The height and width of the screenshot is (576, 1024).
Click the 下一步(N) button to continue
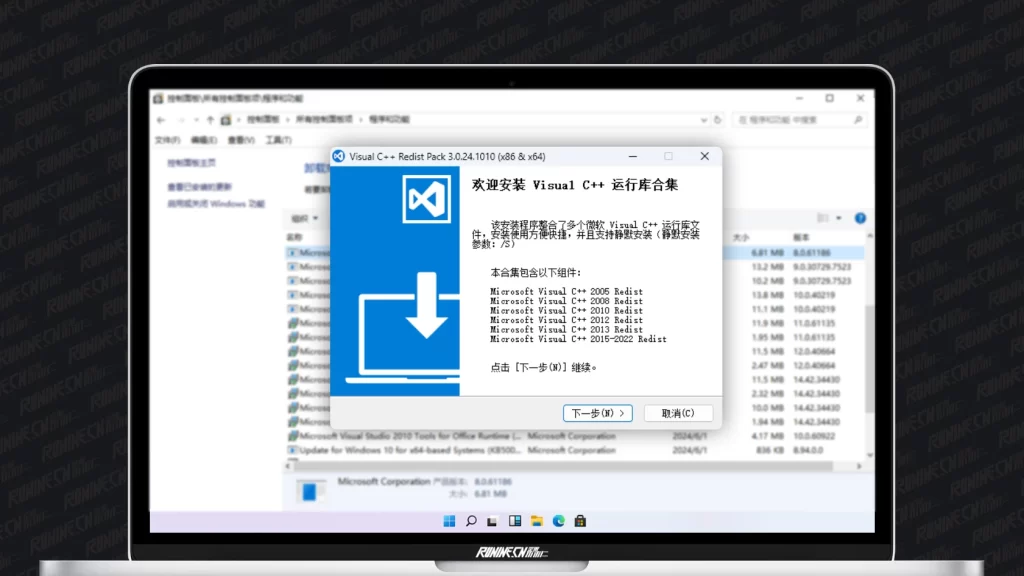tap(598, 413)
